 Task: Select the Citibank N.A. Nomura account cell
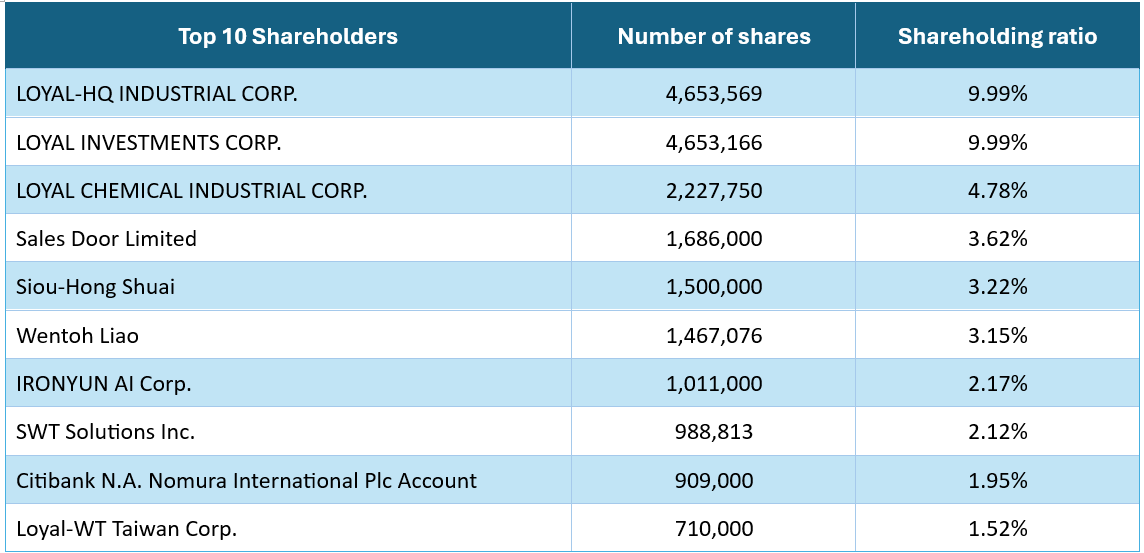coord(247,481)
